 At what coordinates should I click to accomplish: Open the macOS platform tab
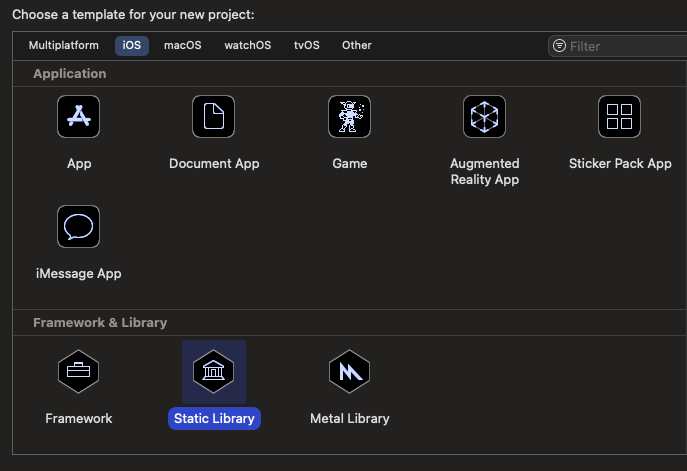point(182,46)
